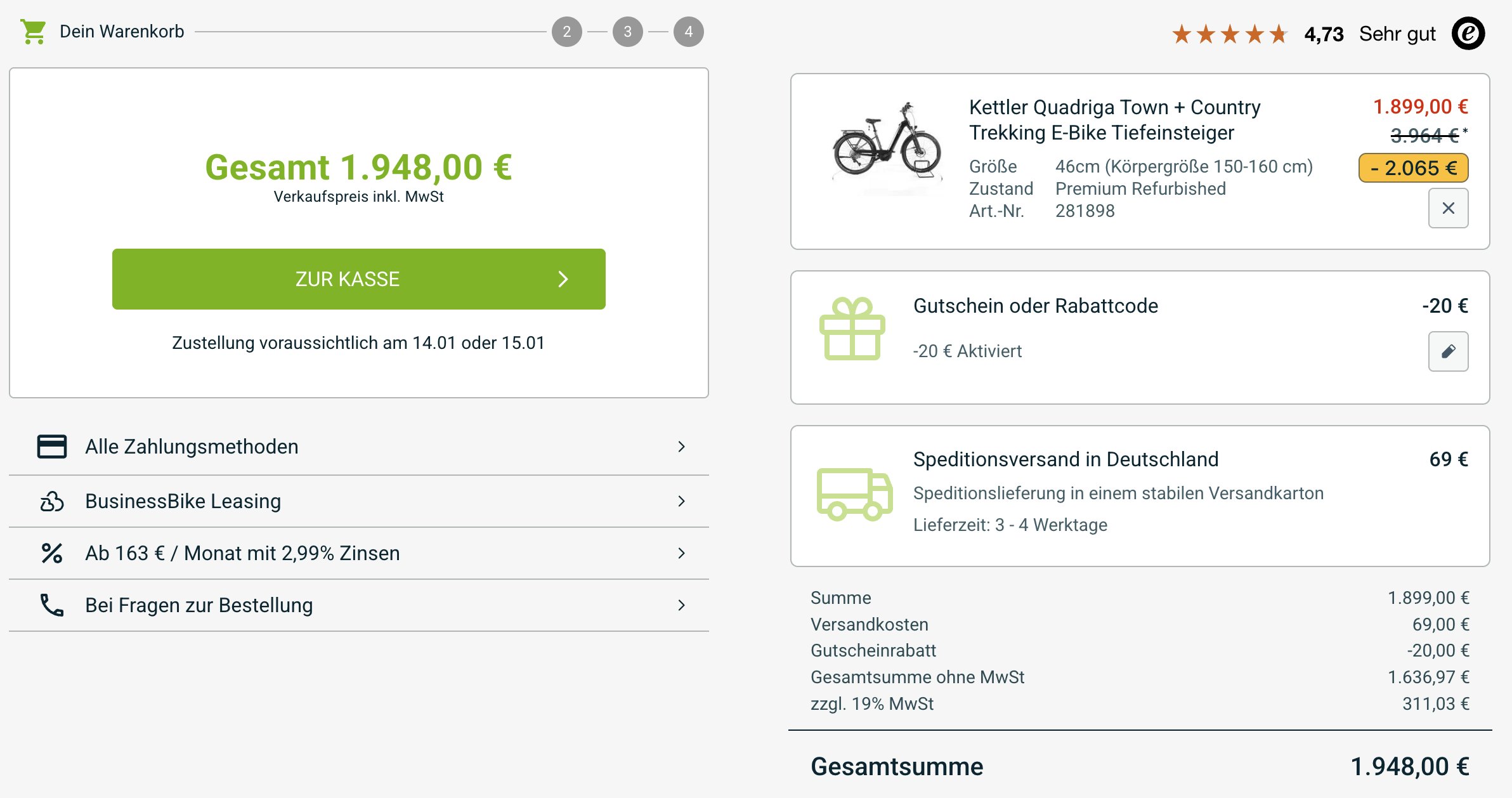
Task: Go to checkout step 2
Action: point(566,32)
